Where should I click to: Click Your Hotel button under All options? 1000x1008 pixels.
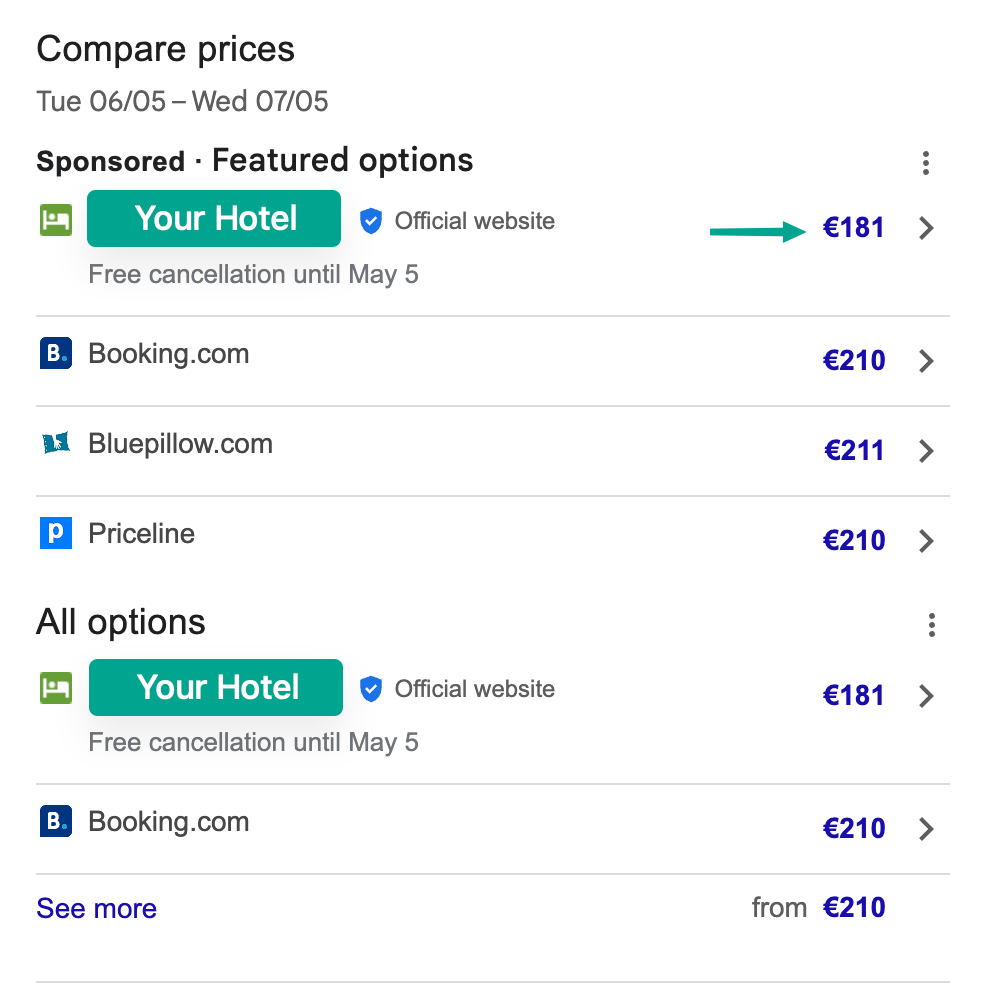pyautogui.click(x=216, y=687)
